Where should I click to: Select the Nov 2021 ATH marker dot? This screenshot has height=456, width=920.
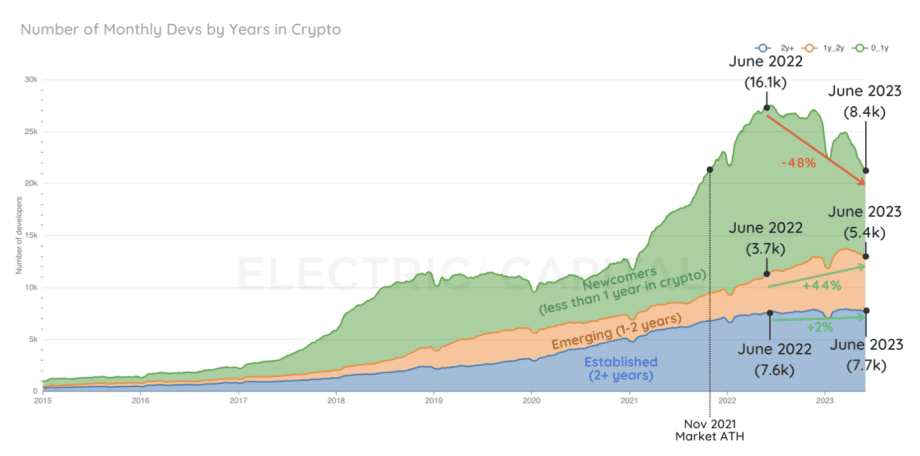point(710,170)
